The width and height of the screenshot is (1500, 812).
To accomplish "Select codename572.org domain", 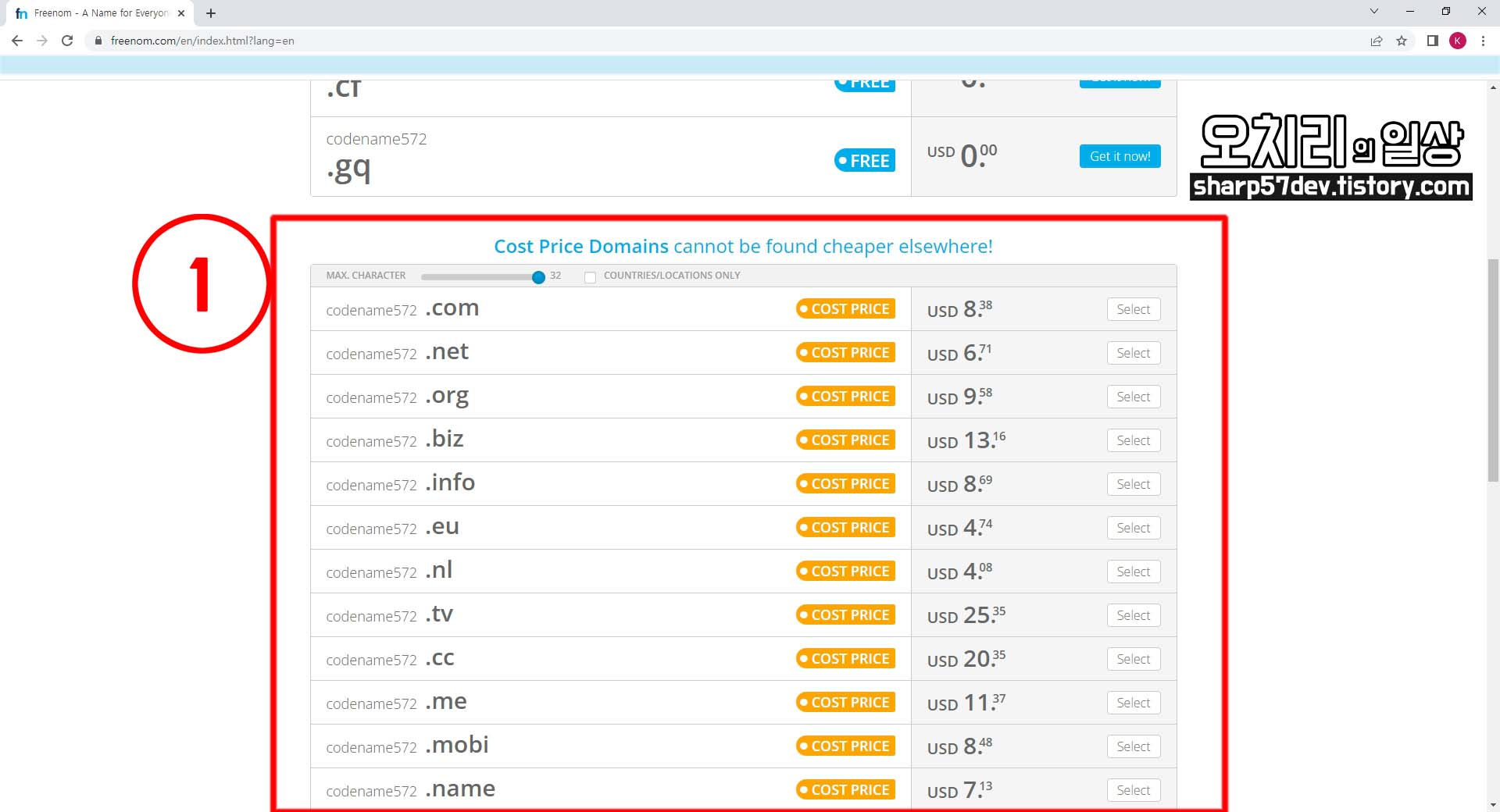I will tap(1133, 397).
